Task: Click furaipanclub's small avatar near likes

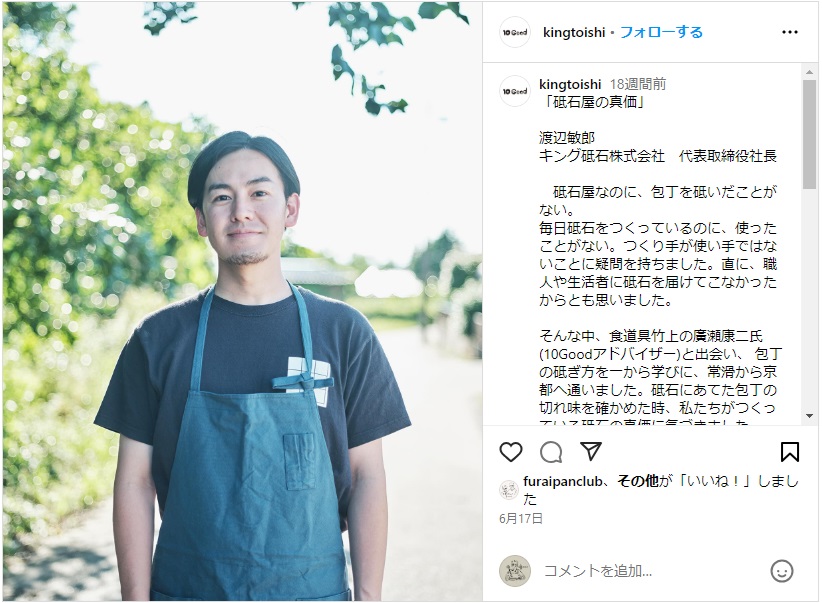Action: pyautogui.click(x=509, y=490)
